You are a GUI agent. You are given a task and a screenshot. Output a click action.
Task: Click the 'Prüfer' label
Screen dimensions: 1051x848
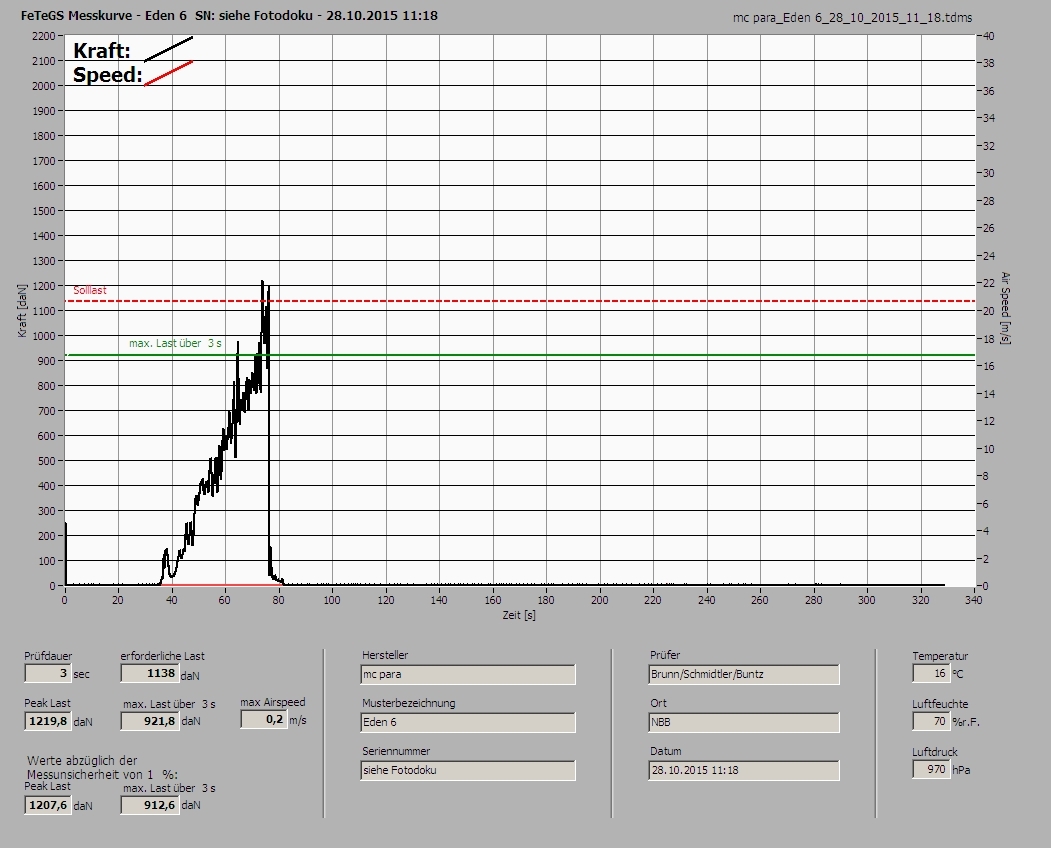665,655
